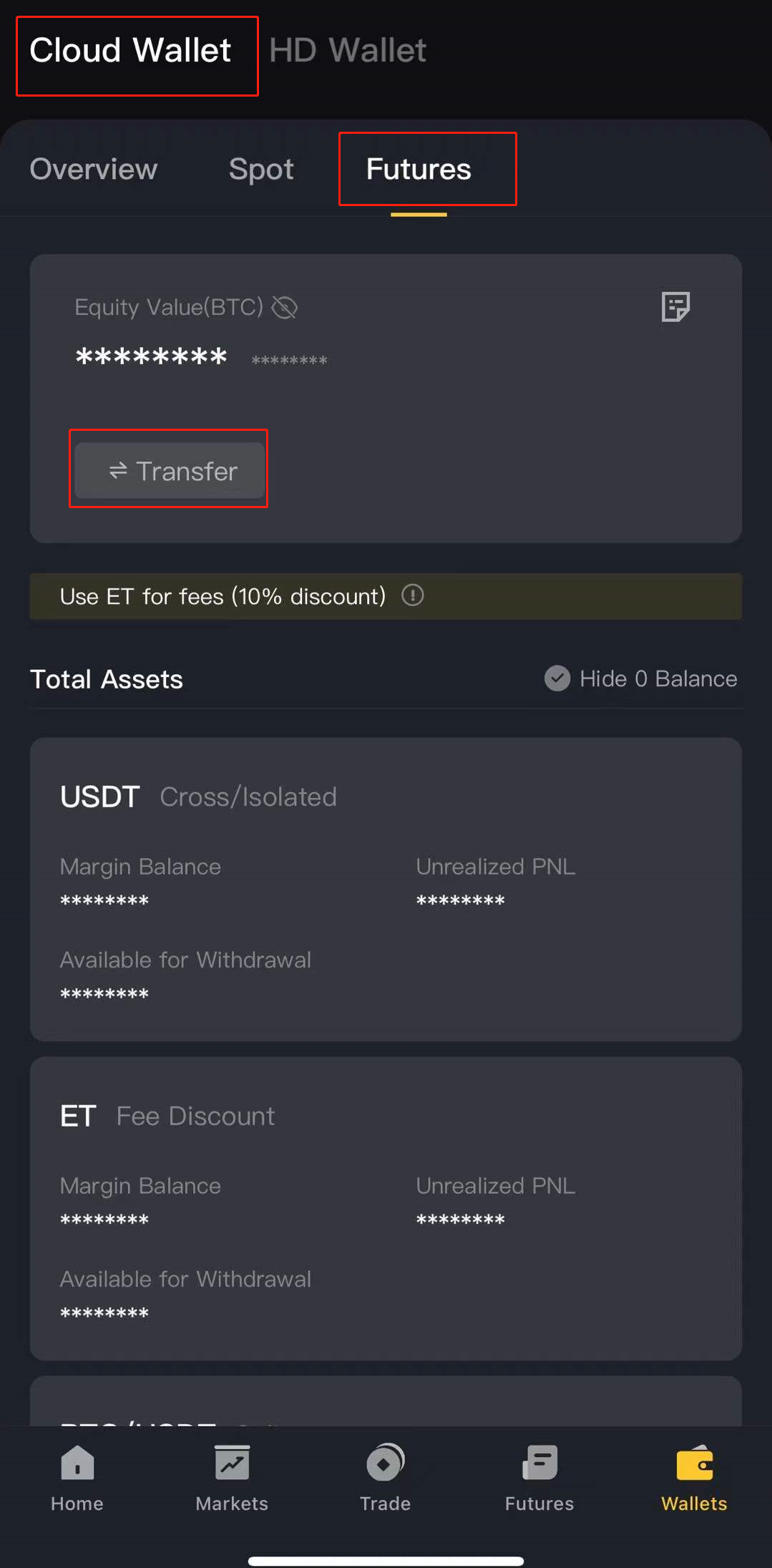Click the hidden Equity Value asterisks

tap(152, 357)
